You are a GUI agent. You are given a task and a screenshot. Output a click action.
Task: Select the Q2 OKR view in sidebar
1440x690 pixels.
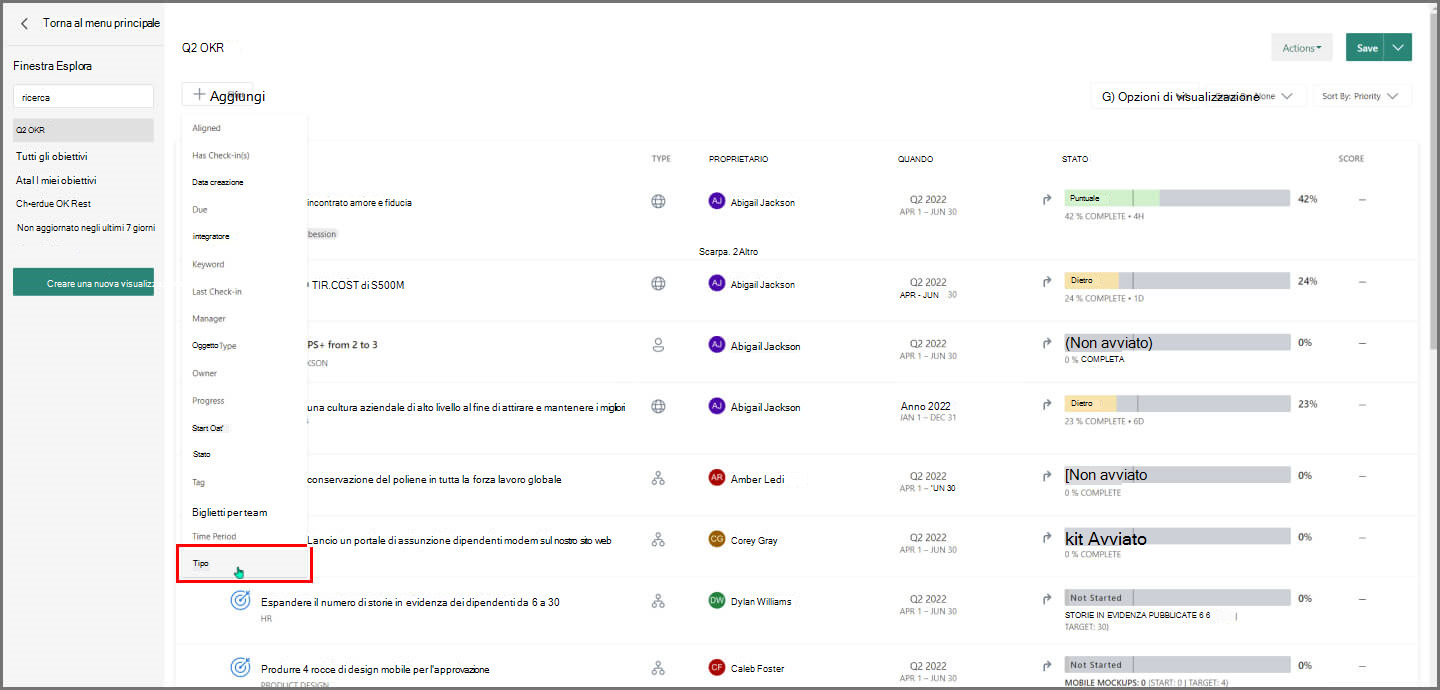[x=83, y=130]
